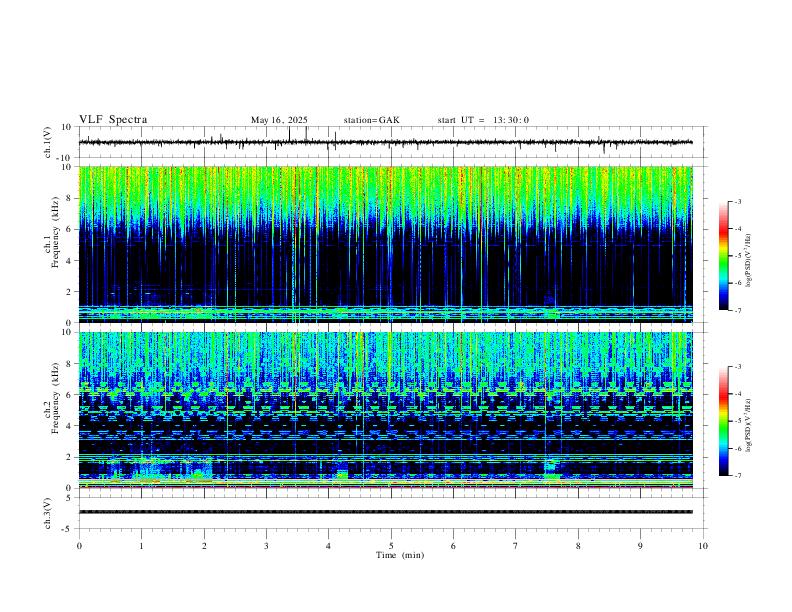Click the time axis tick label "9"

[640, 546]
